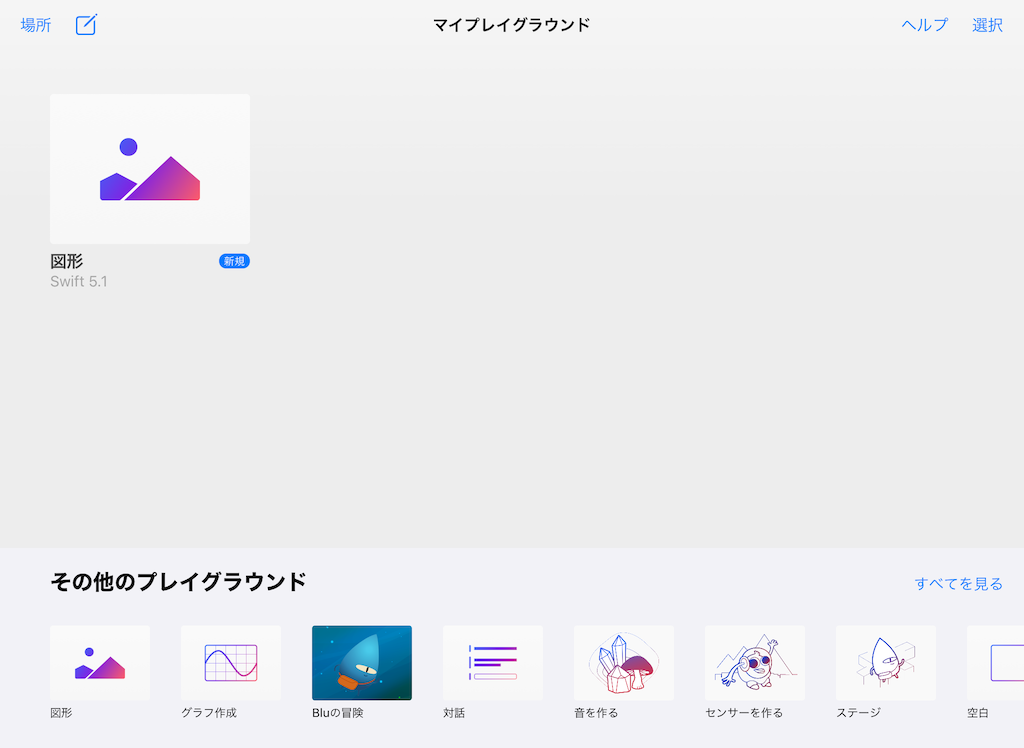Select the 対話 answers template icon

click(x=493, y=662)
